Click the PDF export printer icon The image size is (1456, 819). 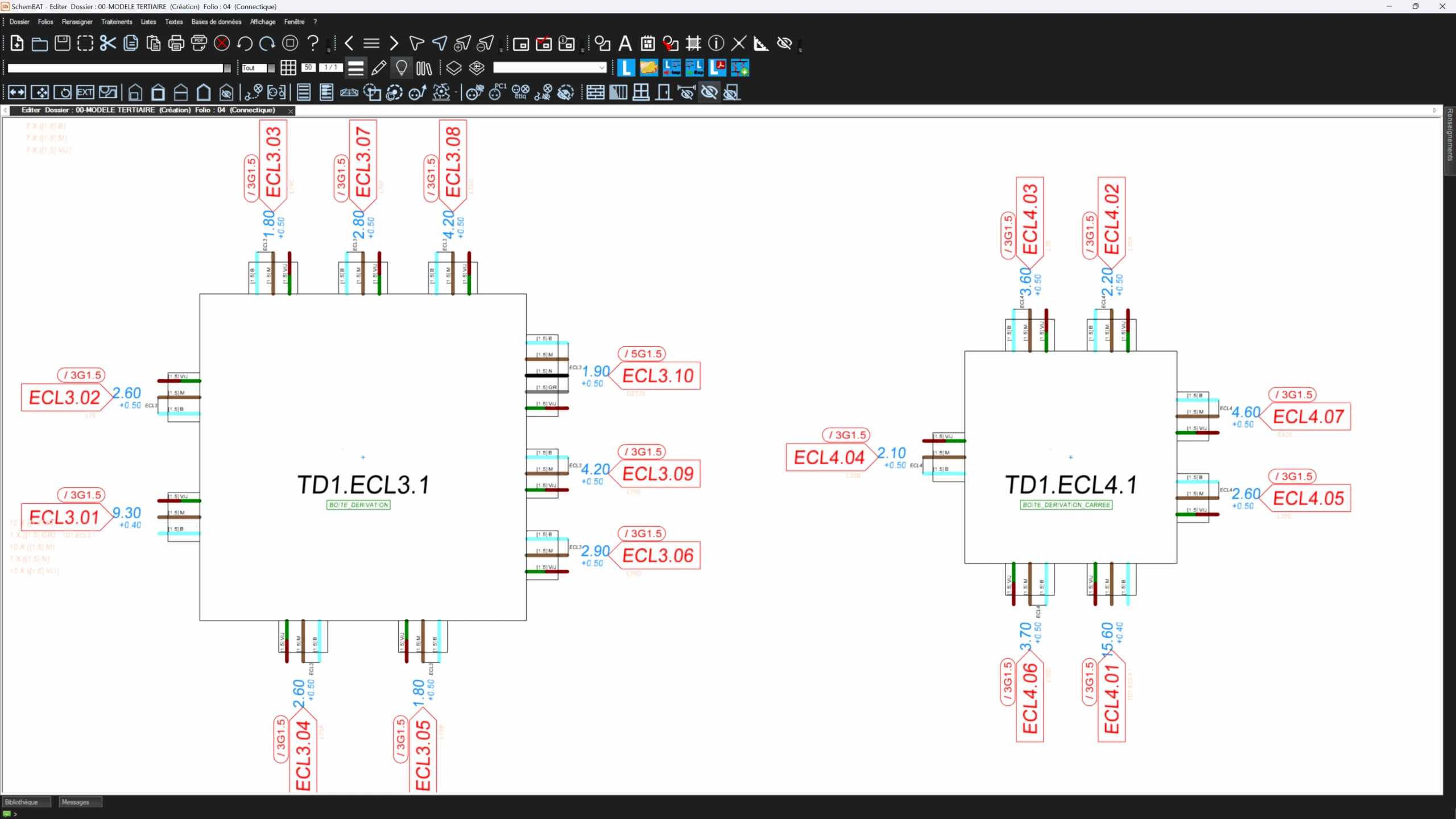[x=199, y=43]
